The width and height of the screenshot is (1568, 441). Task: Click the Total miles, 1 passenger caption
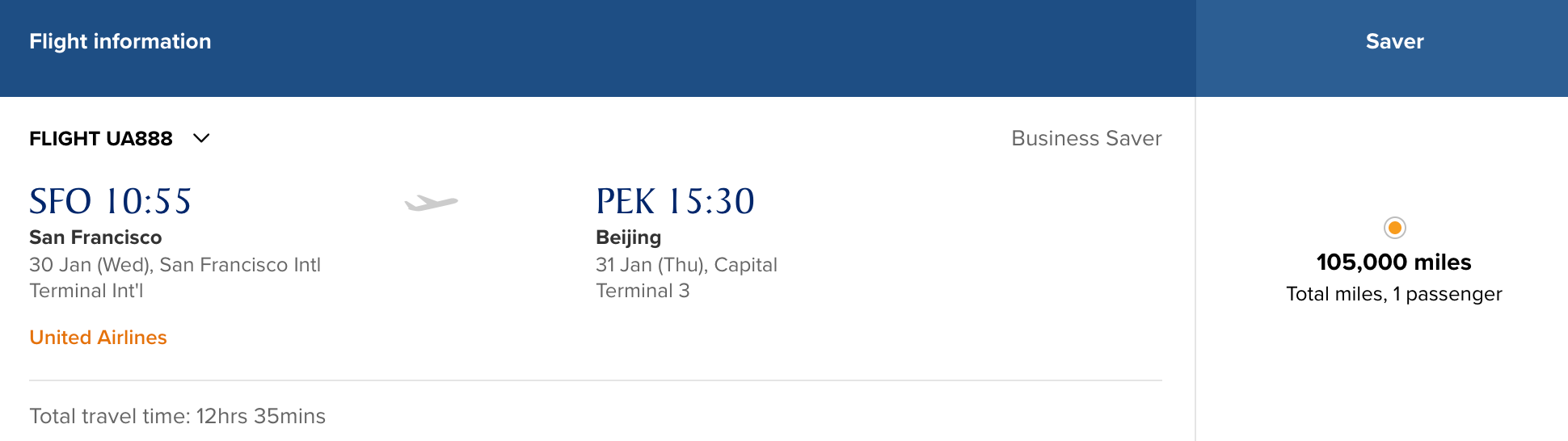pyautogui.click(x=1393, y=294)
